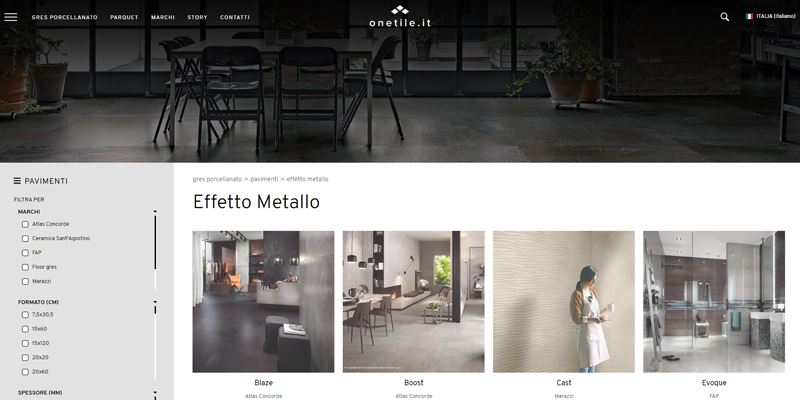This screenshot has height=400, width=800.
Task: Click the search magnifier icon
Action: 724,17
